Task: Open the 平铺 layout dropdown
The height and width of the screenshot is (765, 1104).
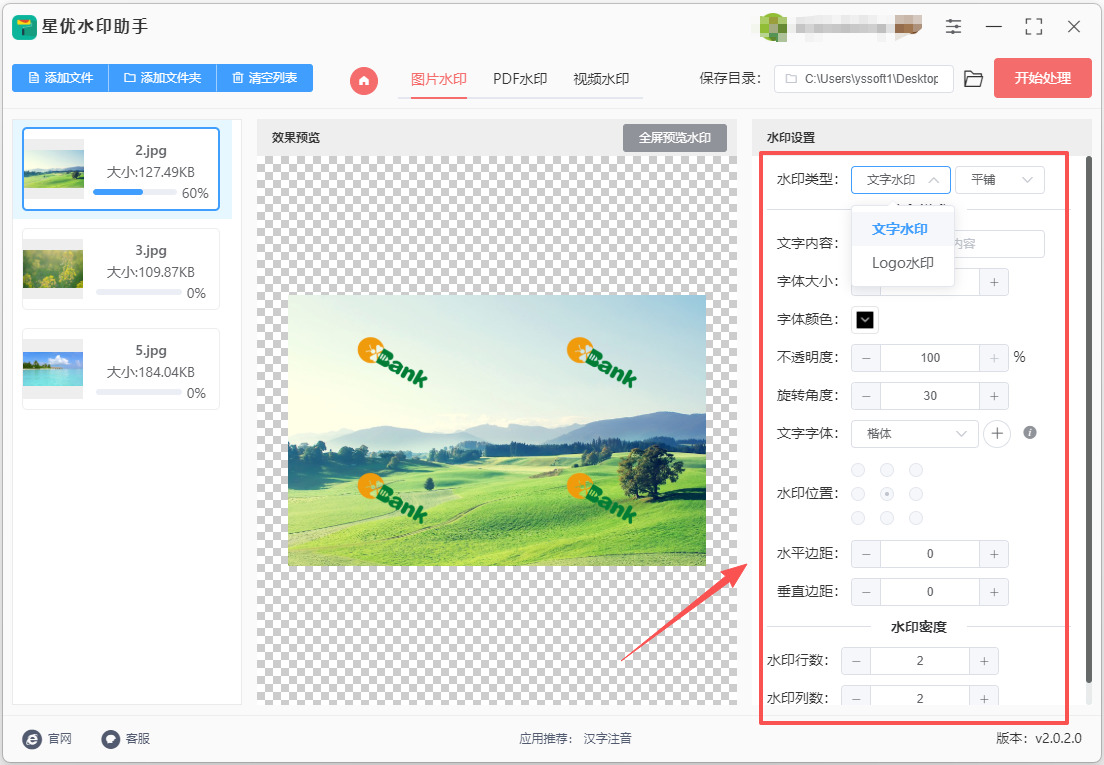Action: coord(1000,180)
